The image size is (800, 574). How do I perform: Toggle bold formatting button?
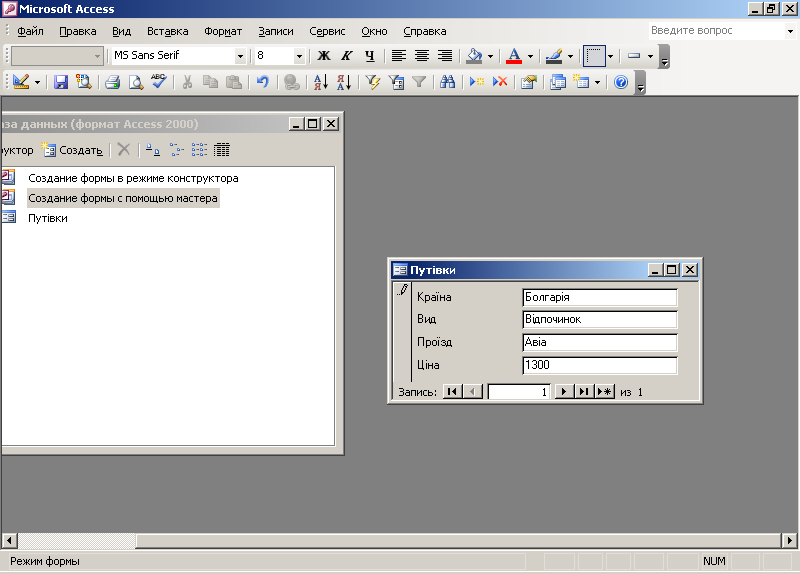point(323,56)
